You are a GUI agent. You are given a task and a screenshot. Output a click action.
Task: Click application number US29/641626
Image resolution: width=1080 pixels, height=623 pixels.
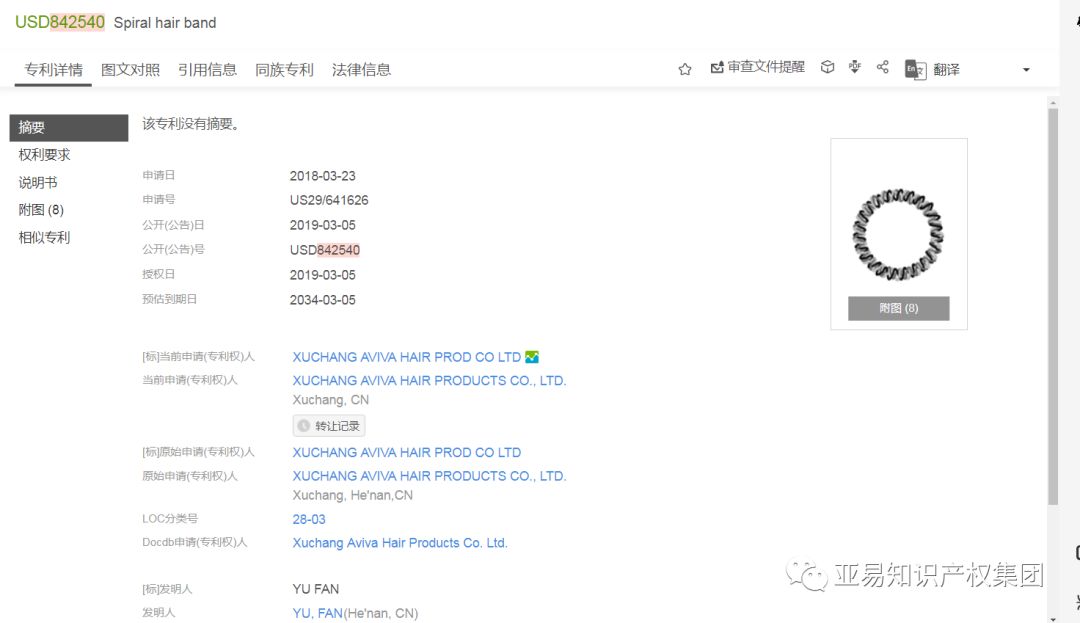click(x=329, y=200)
